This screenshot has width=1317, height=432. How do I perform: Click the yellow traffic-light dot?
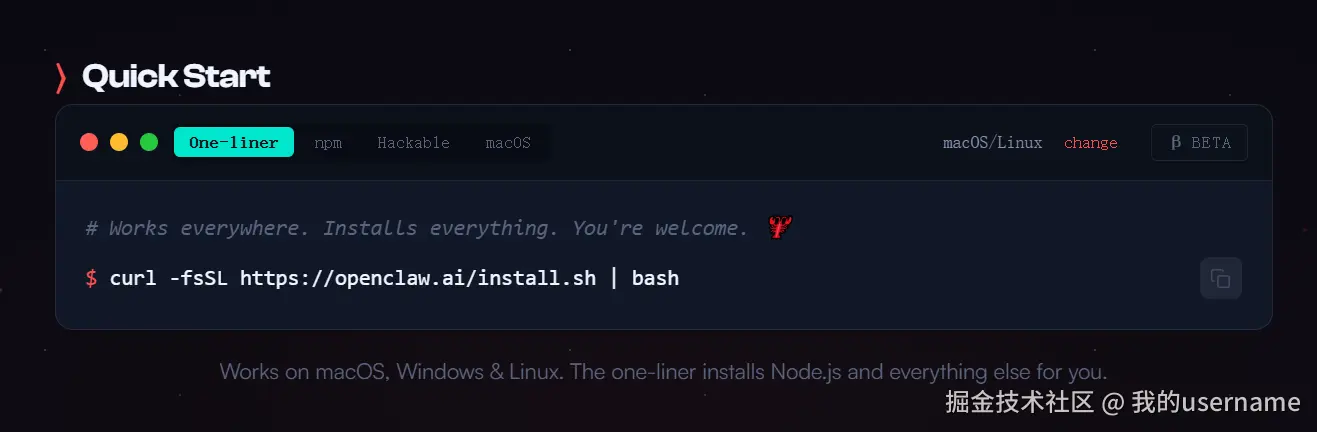pos(119,142)
